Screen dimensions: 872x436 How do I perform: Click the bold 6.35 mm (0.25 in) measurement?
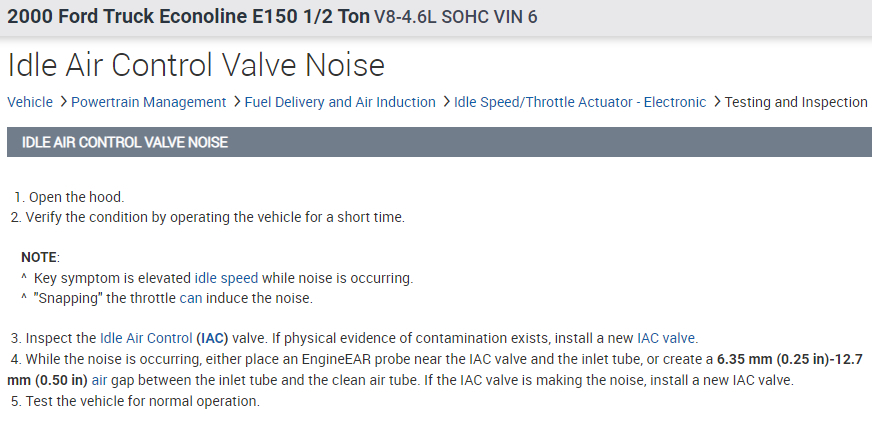coord(763,359)
